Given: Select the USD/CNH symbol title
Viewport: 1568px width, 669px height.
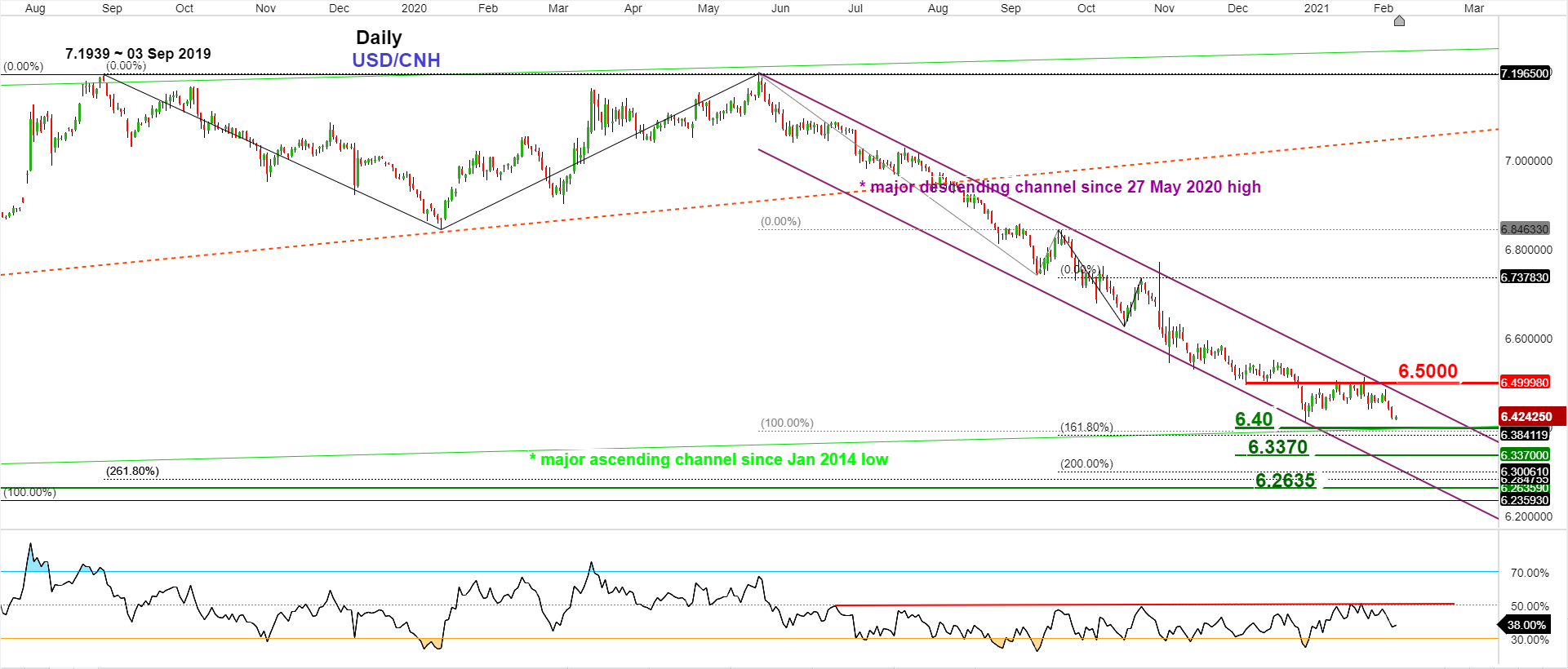Looking at the screenshot, I should coord(396,60).
